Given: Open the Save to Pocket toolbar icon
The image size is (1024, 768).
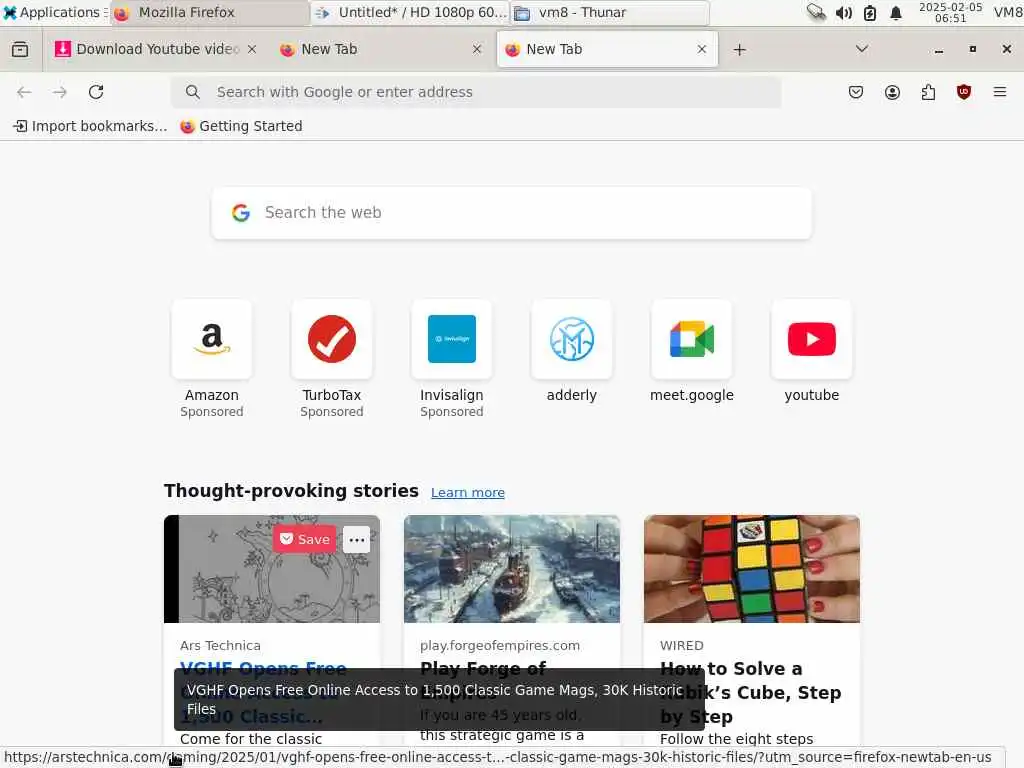Looking at the screenshot, I should point(856,92).
